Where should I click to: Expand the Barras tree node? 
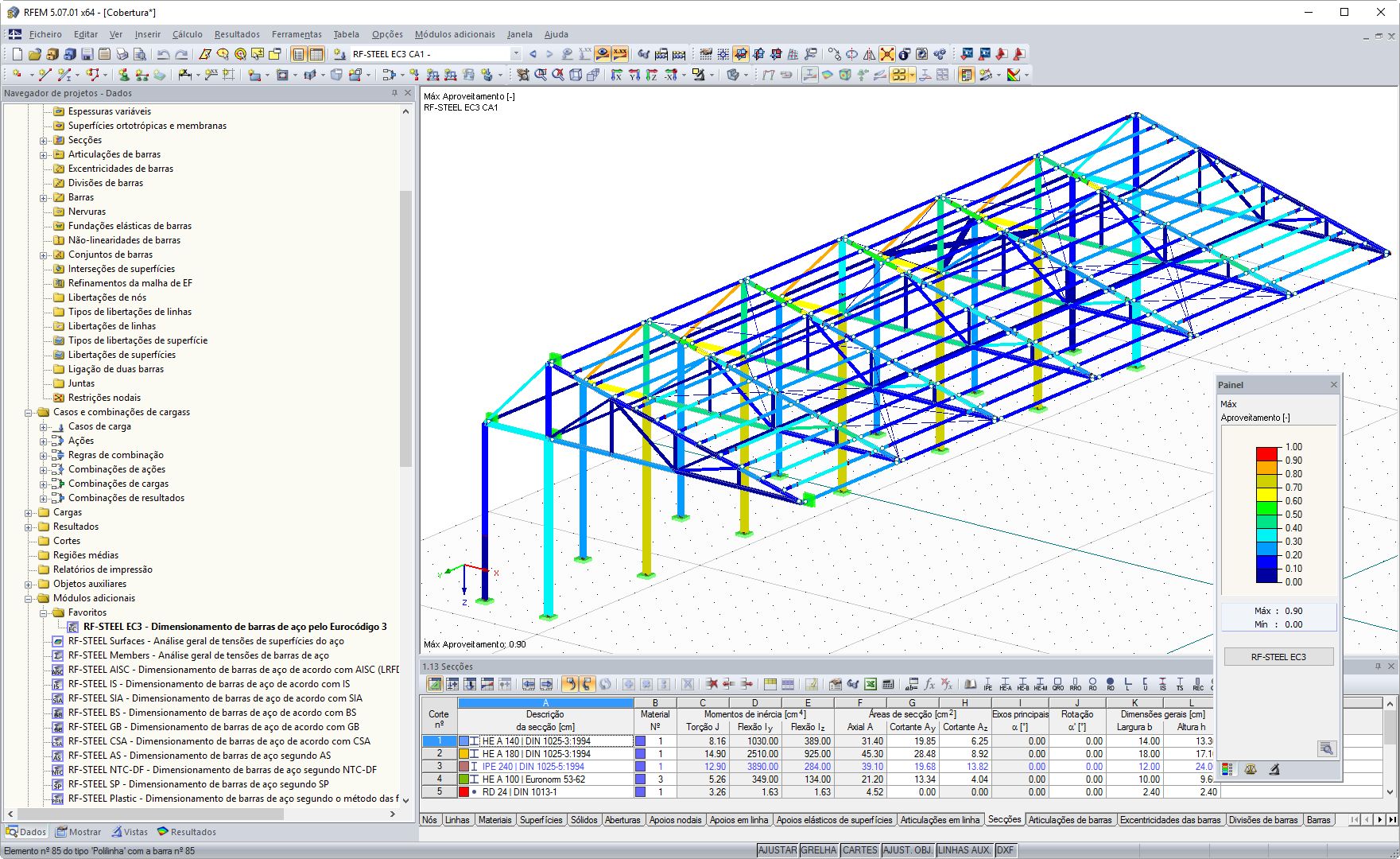click(44, 197)
